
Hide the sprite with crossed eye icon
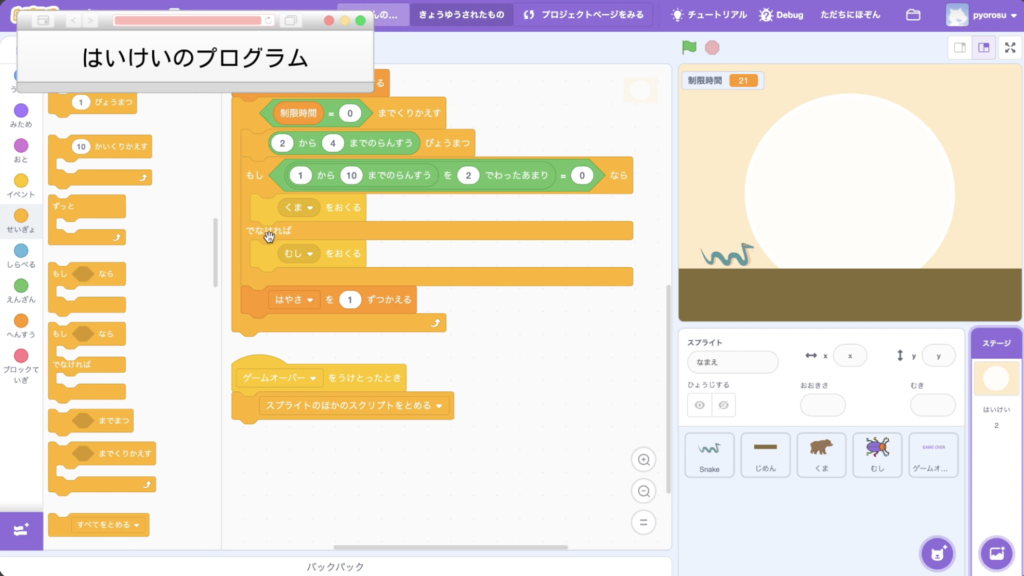(x=723, y=405)
